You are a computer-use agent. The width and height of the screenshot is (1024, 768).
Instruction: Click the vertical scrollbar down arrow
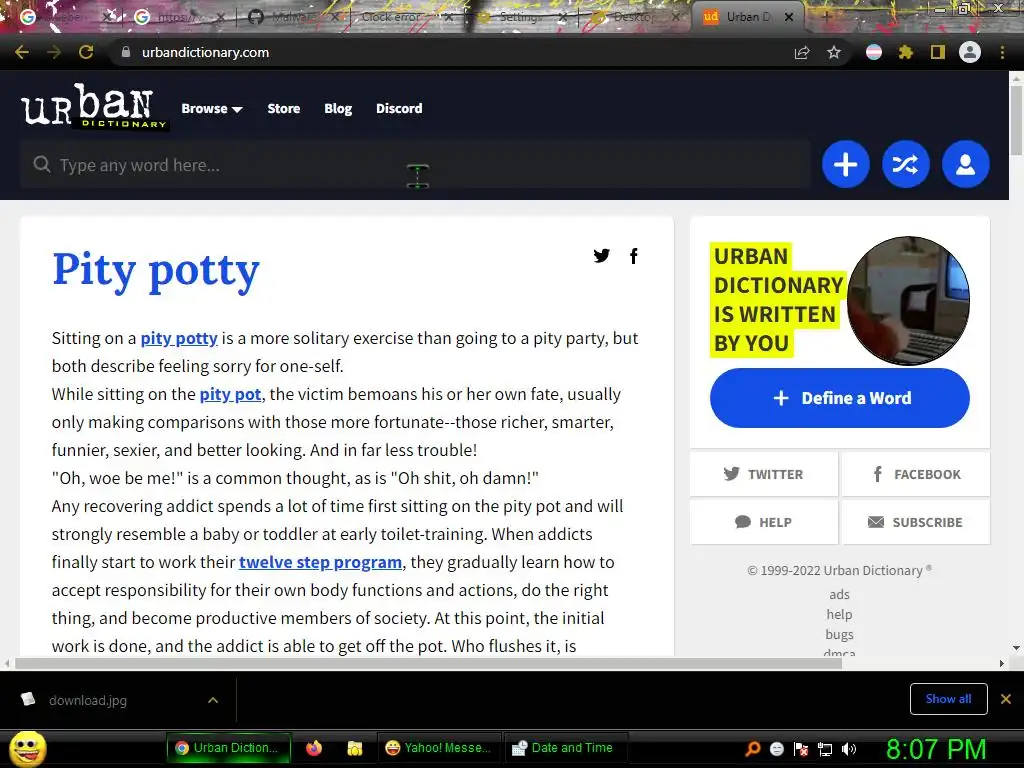[1016, 648]
